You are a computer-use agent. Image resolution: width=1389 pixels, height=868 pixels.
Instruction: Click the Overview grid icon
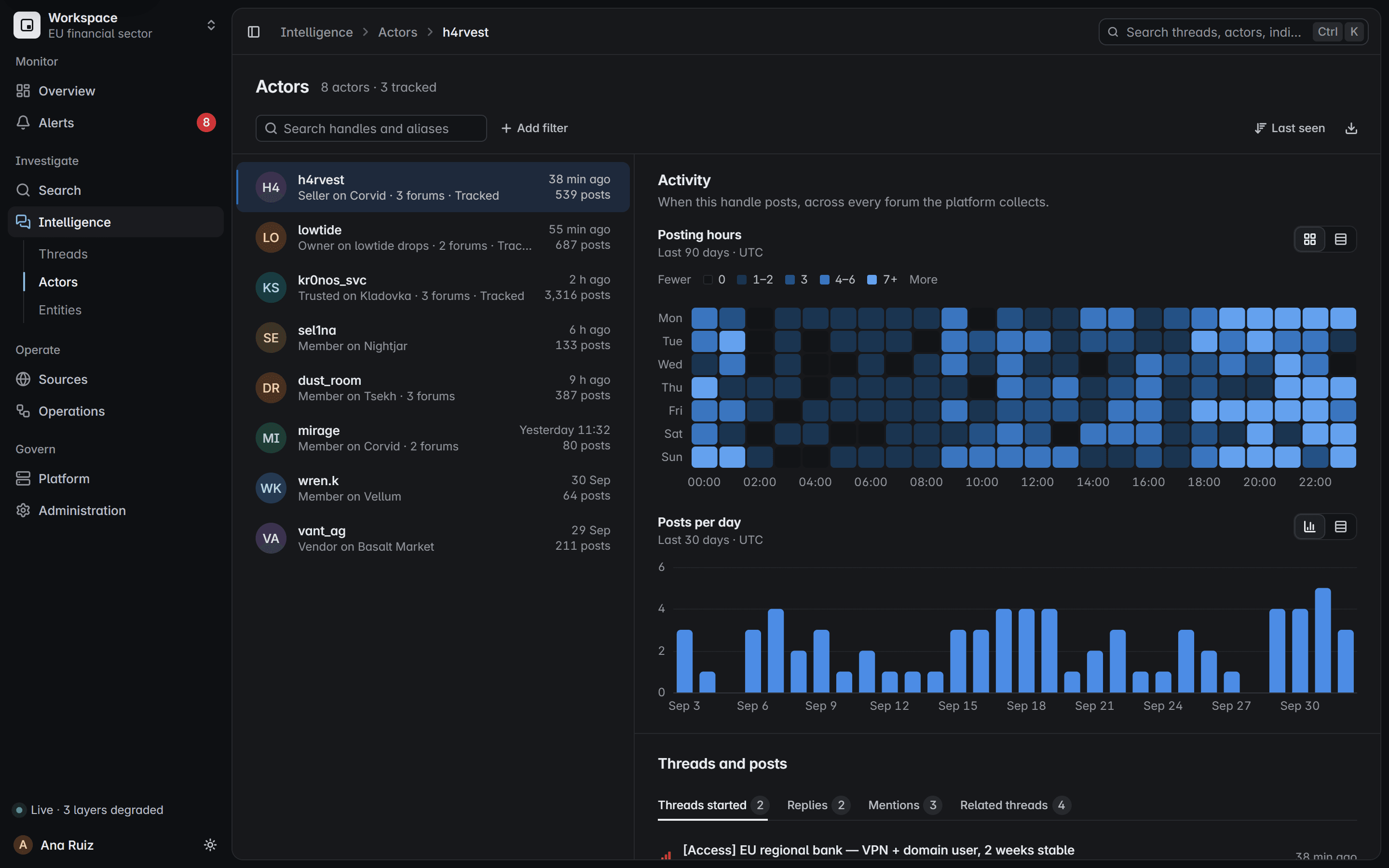(23, 91)
